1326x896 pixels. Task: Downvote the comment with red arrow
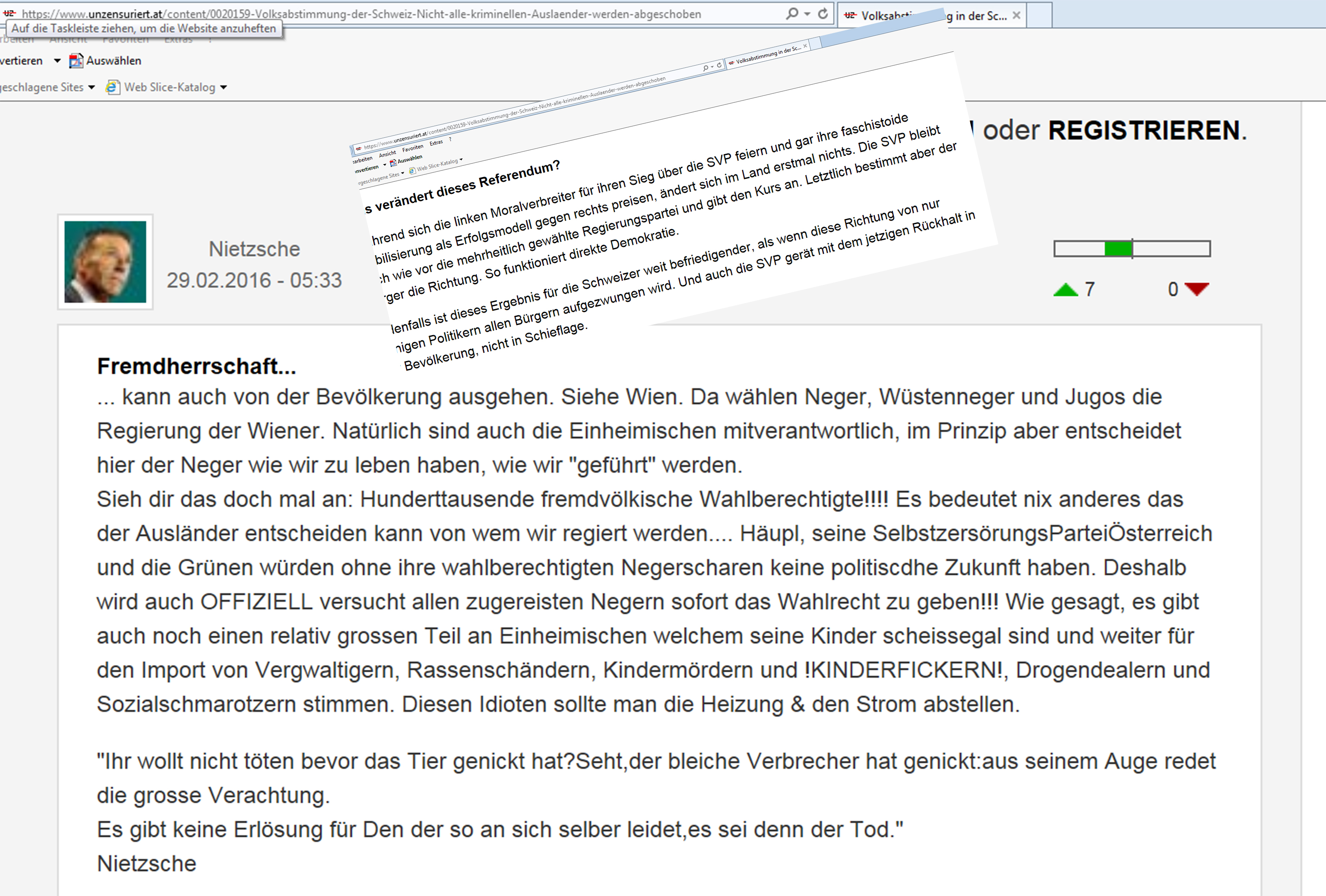(1196, 289)
